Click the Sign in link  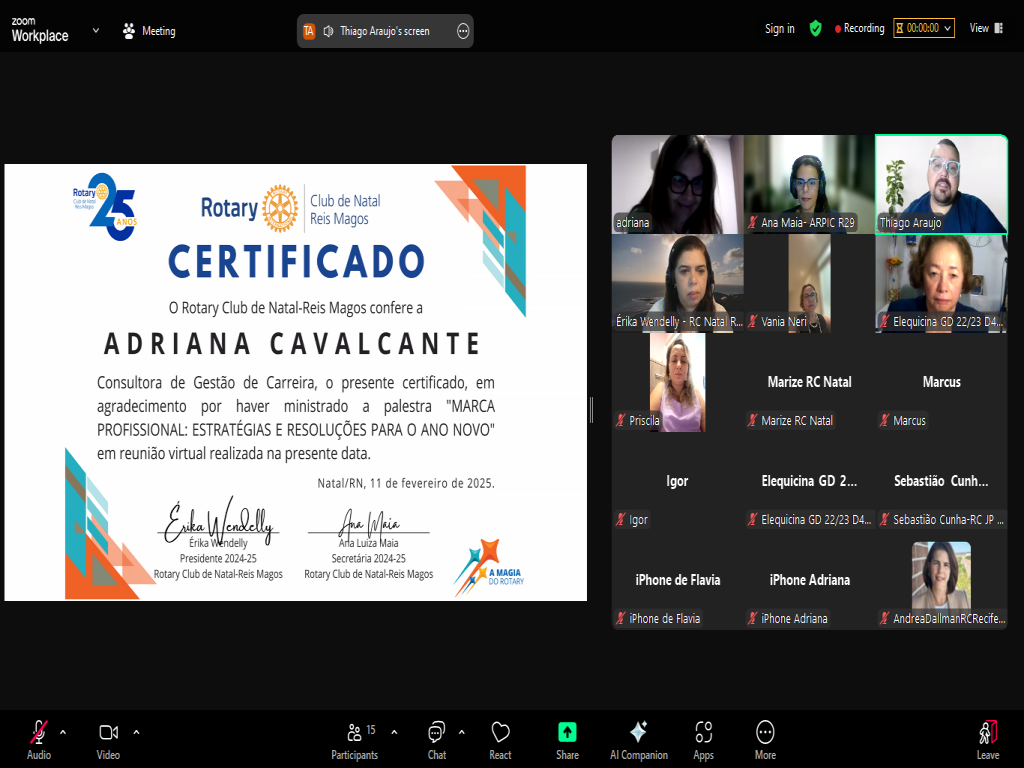pos(779,29)
